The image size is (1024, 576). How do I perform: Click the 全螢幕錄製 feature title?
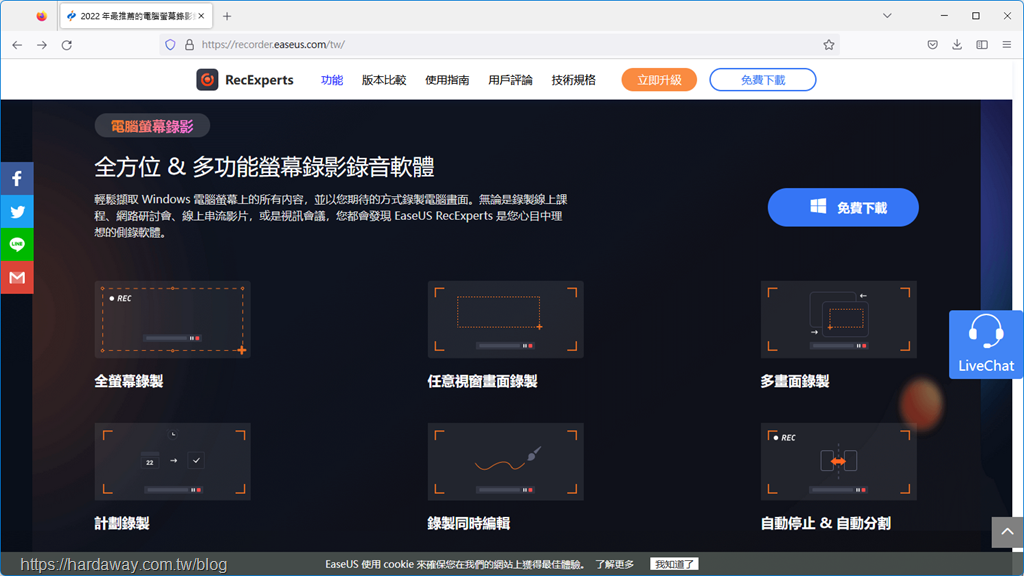tap(129, 381)
